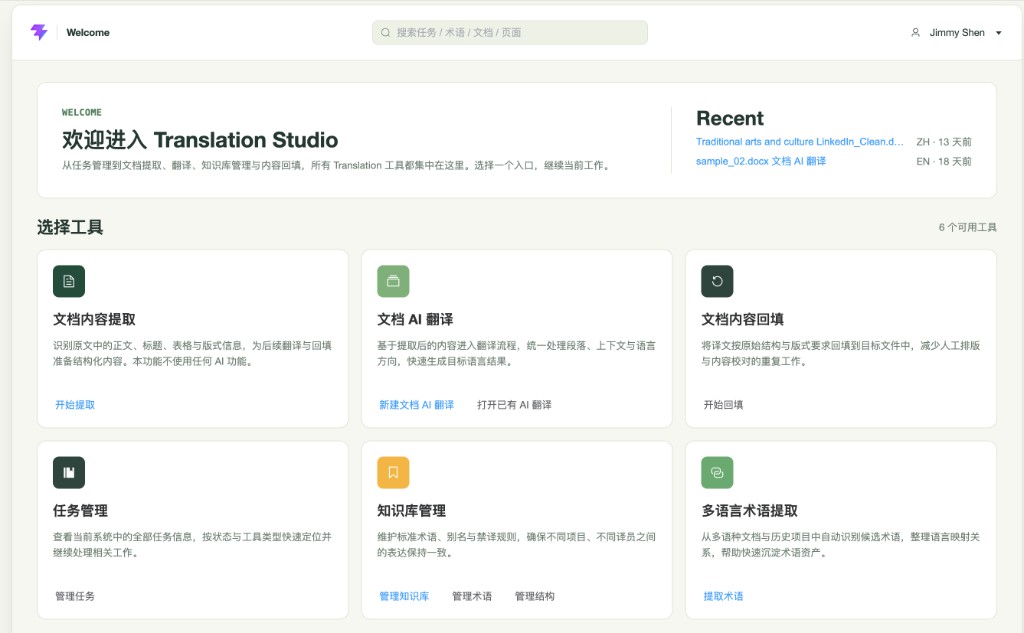
Task: Click the 管理知识库 link
Action: pos(404,596)
